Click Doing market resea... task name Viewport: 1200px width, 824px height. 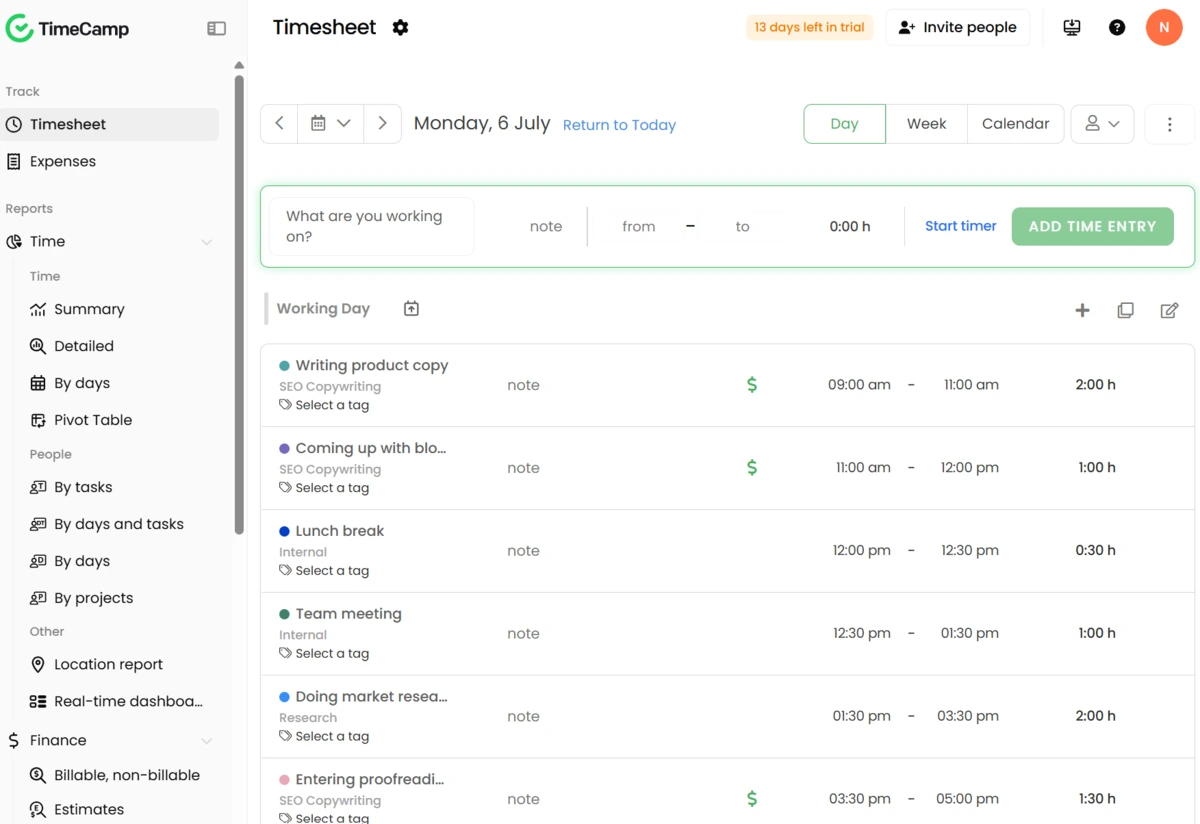coord(371,697)
